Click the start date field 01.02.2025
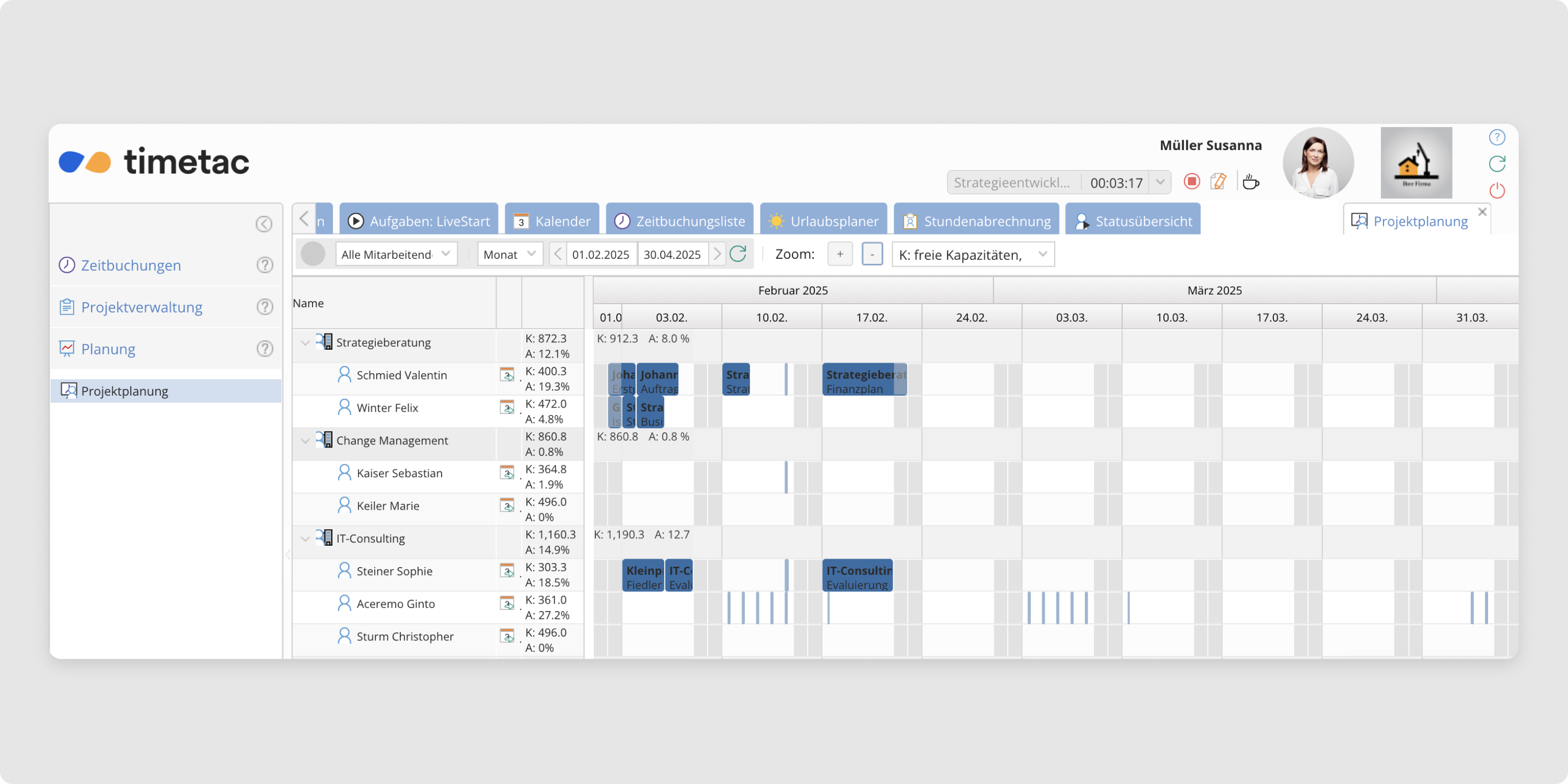The height and width of the screenshot is (784, 1568). pos(601,254)
